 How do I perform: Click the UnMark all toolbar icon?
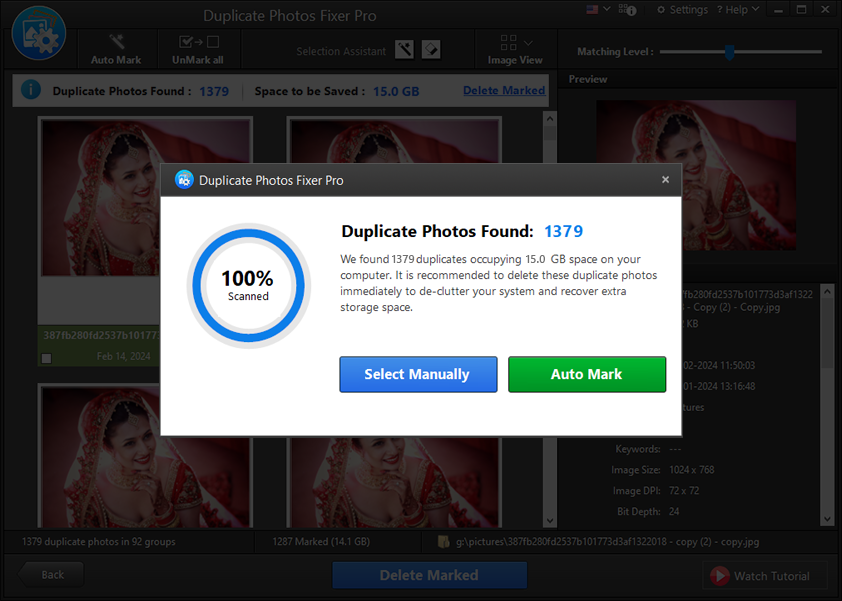point(198,42)
